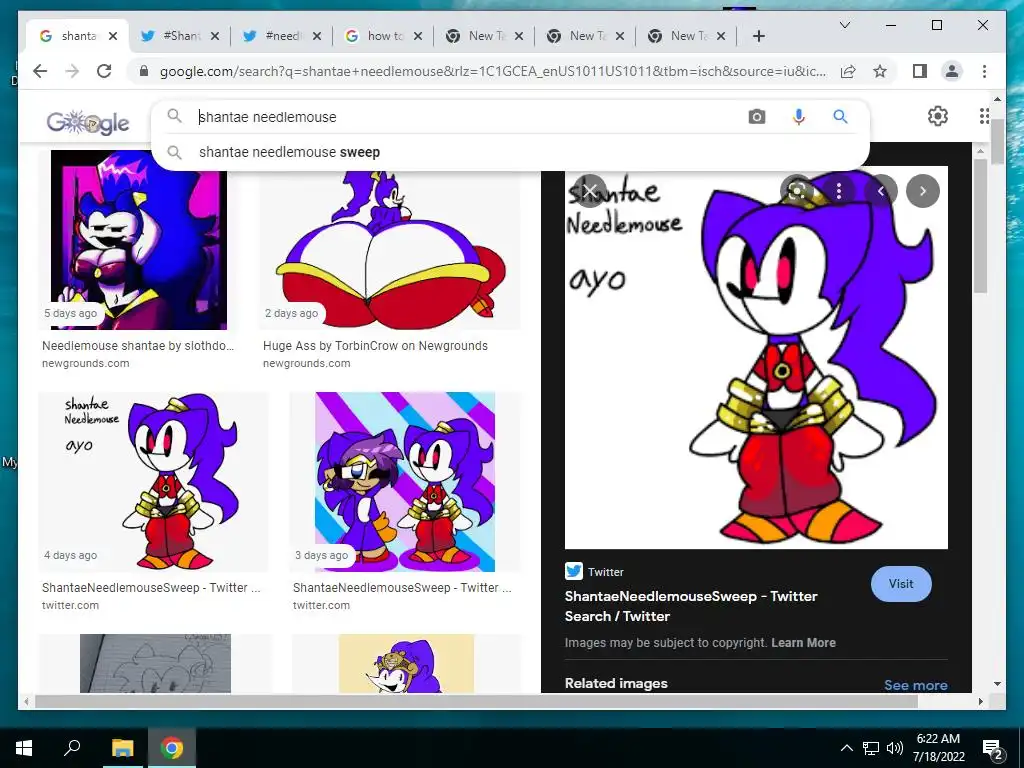This screenshot has width=1024, height=768.
Task: Click the forward navigation arrow
Action: click(x=72, y=71)
